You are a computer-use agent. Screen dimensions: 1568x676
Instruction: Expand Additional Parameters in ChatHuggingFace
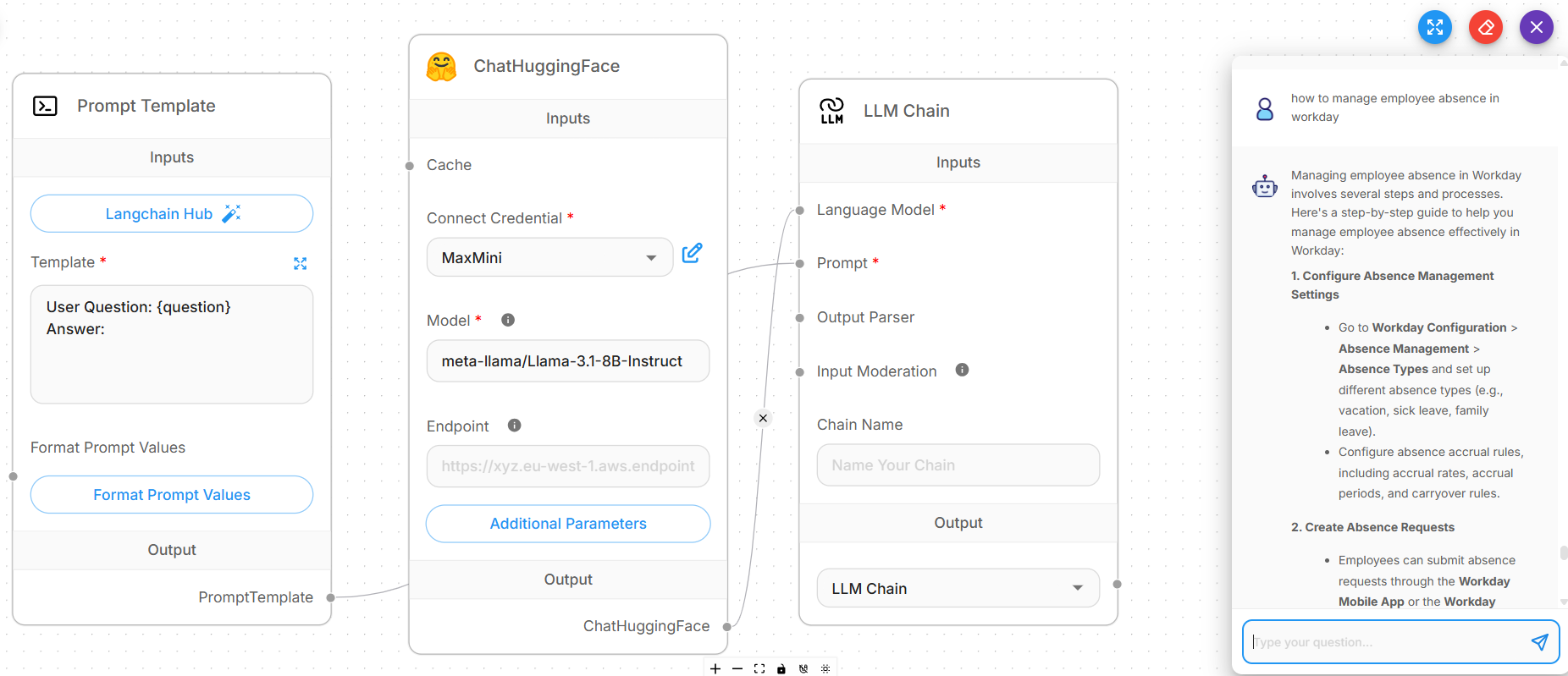pos(567,523)
